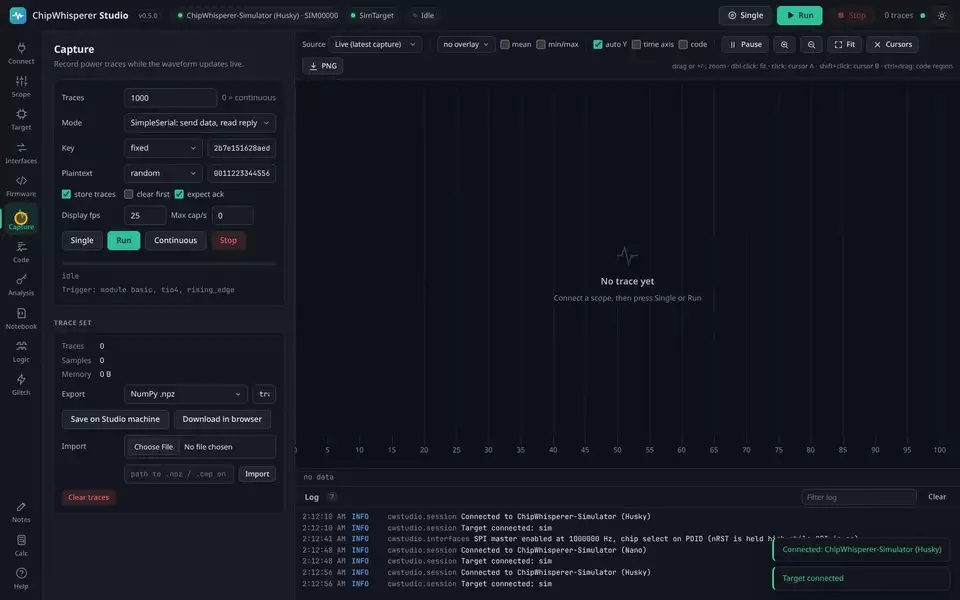960x600 pixels.
Task: Uncheck store traces
Action: coord(66,194)
